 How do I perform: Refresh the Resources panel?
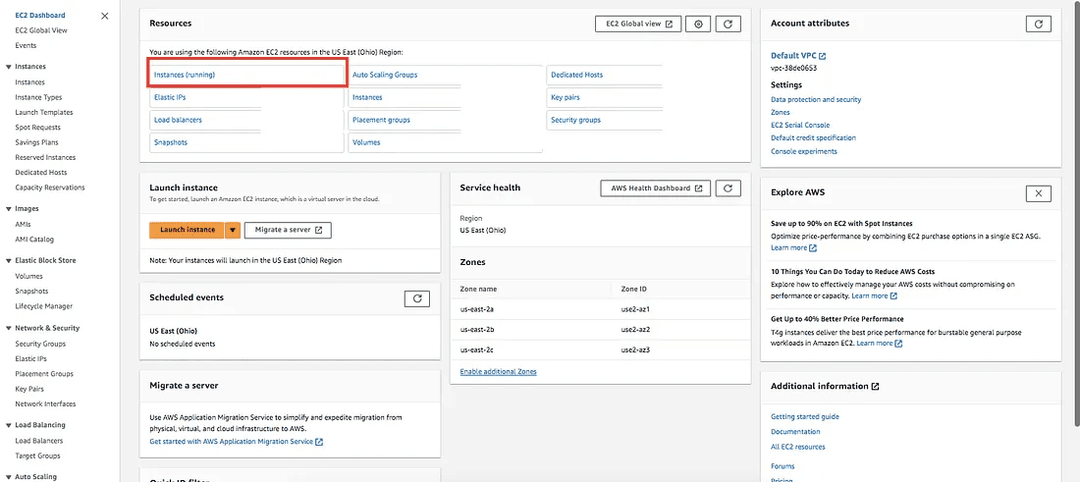click(x=728, y=23)
